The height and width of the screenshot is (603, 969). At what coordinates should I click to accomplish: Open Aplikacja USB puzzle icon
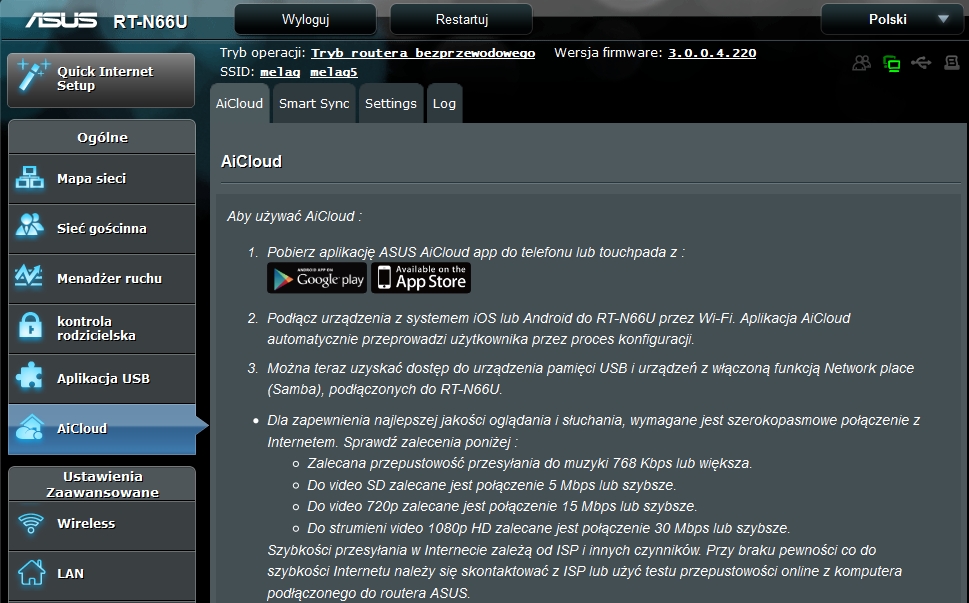[x=30, y=377]
